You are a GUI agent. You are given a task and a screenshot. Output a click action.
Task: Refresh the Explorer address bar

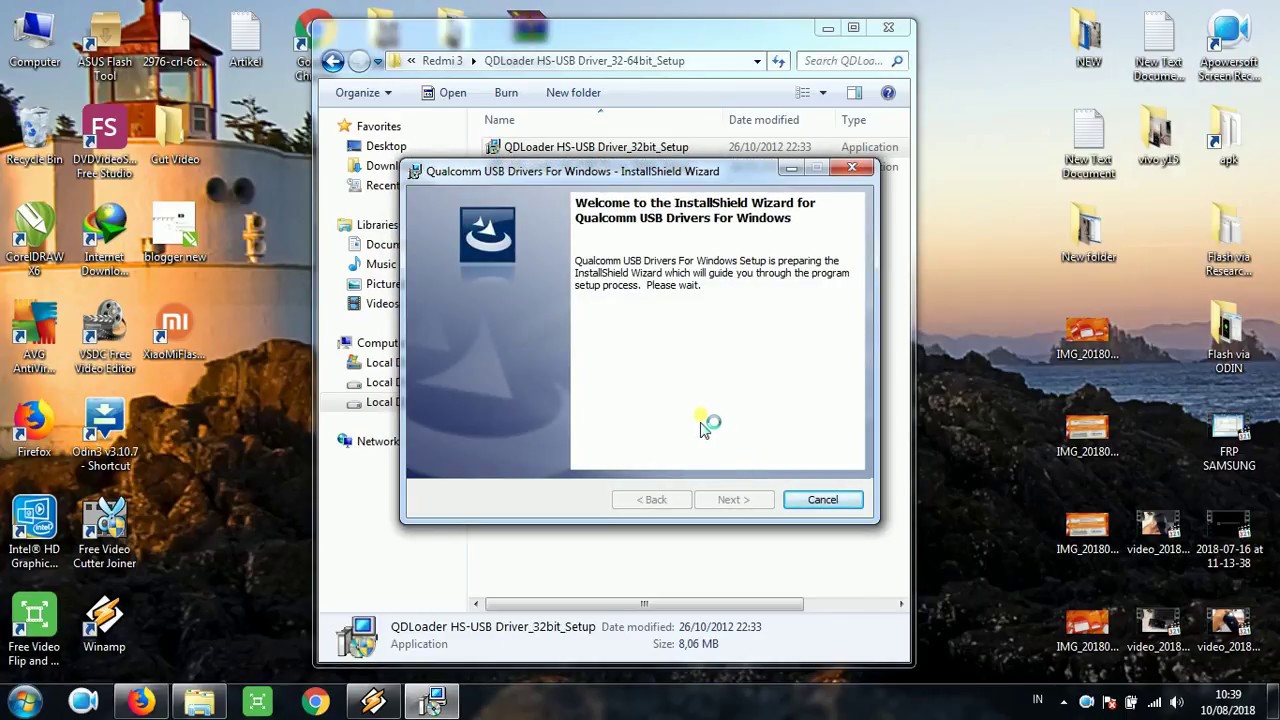[778, 61]
